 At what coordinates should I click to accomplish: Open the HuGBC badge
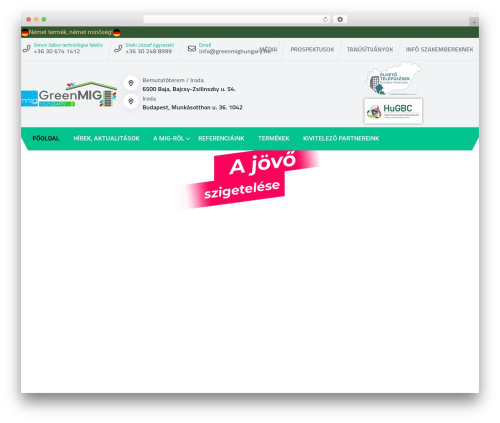pos(393,111)
